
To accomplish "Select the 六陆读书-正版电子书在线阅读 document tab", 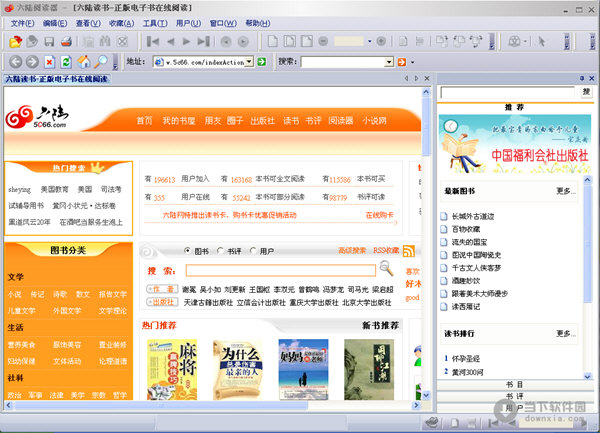I will point(57,79).
